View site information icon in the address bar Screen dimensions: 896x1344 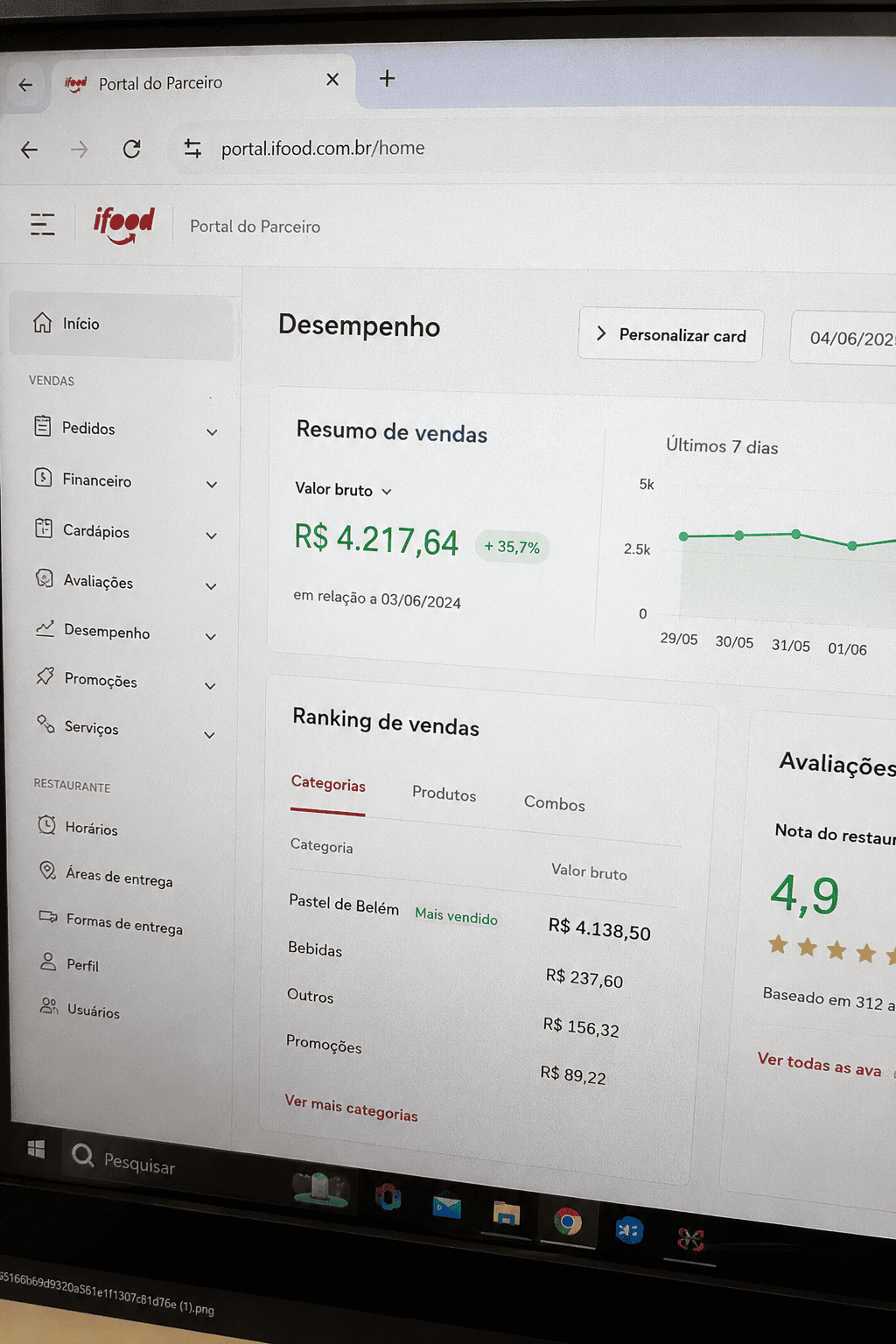tap(192, 149)
